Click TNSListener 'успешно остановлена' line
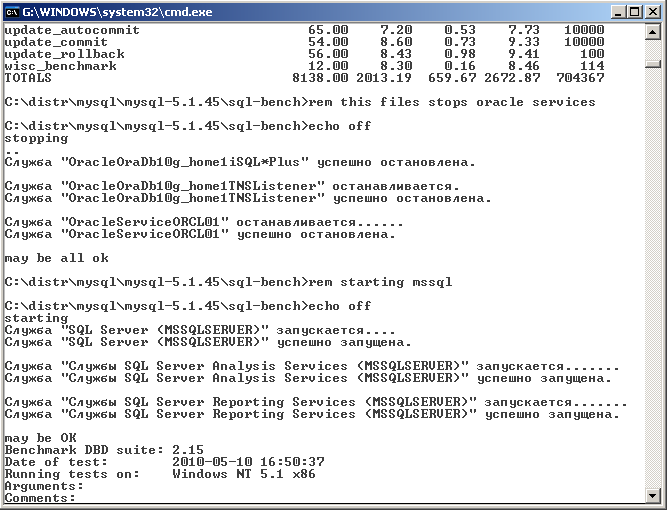Screen dimensions: 667x510 (x=248, y=198)
